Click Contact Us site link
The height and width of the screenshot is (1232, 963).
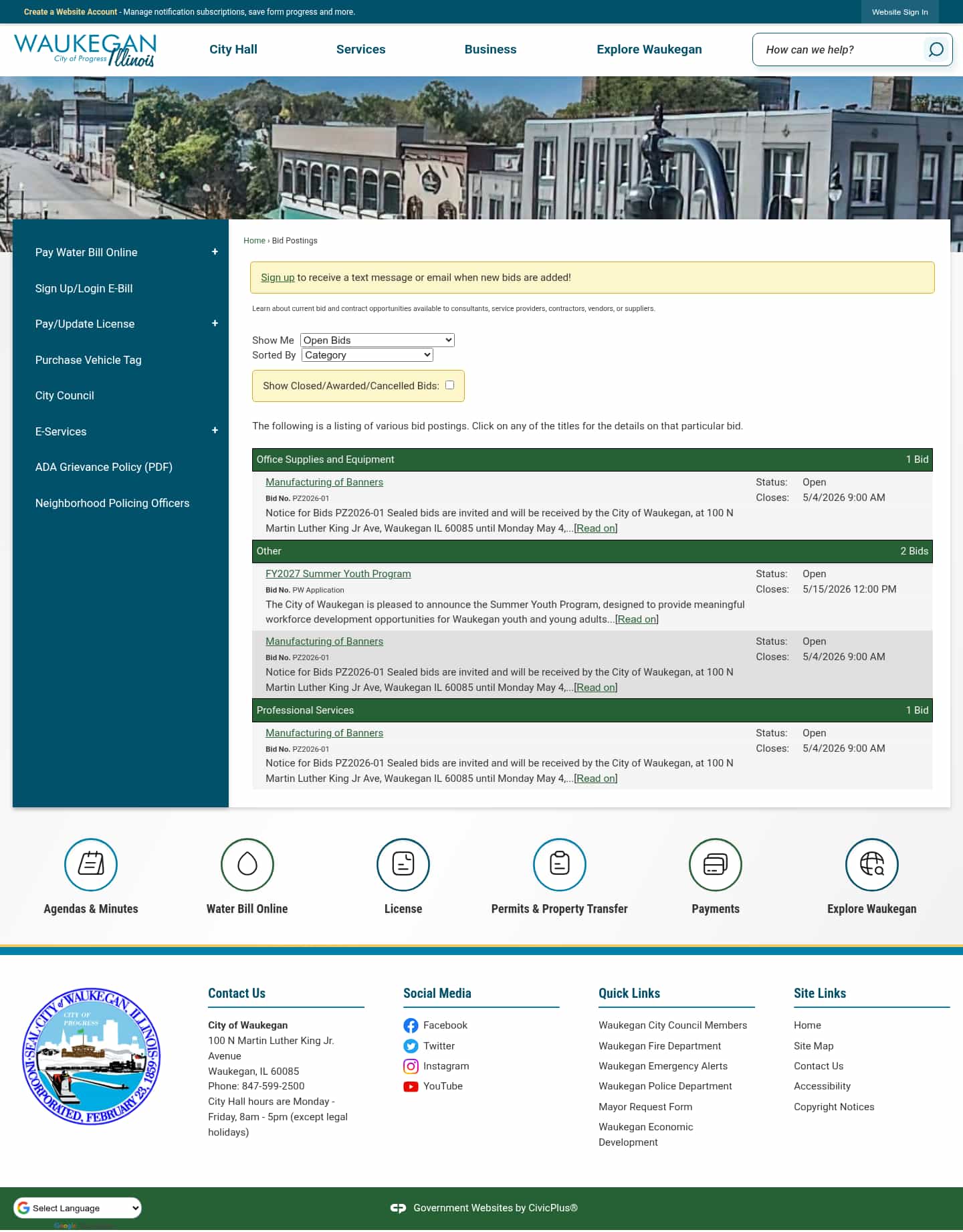tap(819, 1066)
